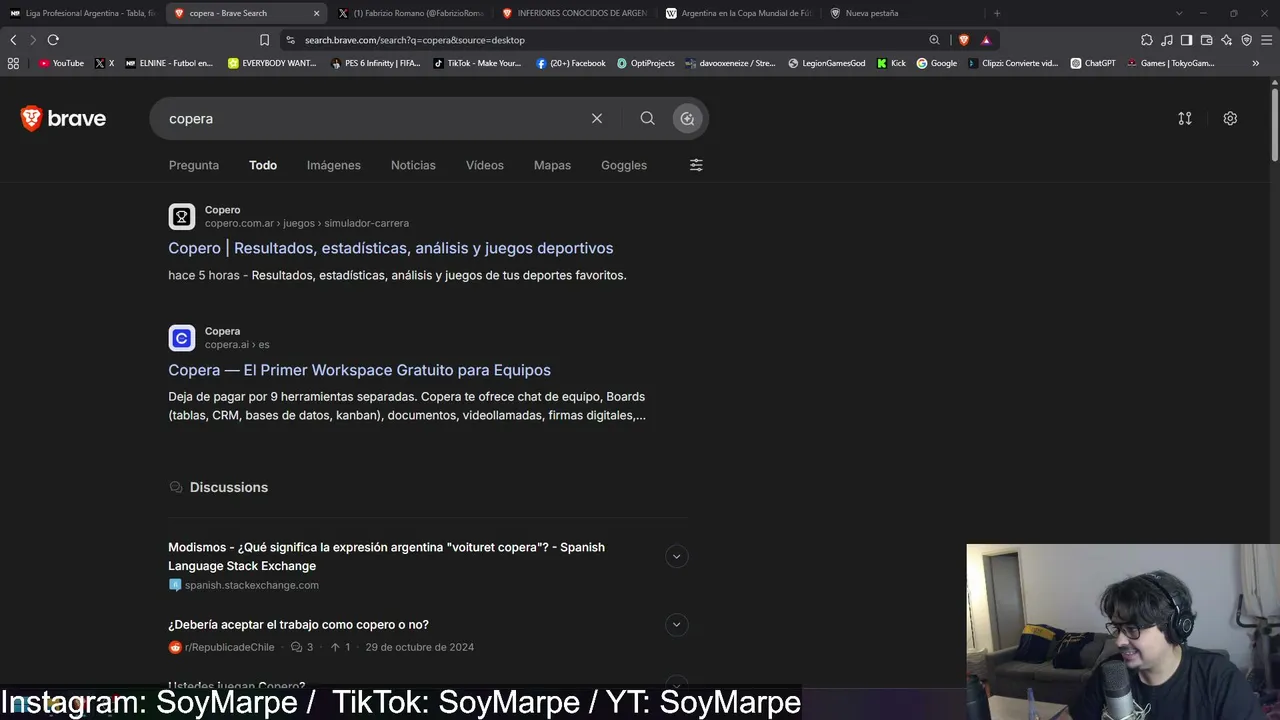The image size is (1280, 720).
Task: Switch to the Fabrizio Romano X tab
Action: tap(410, 13)
